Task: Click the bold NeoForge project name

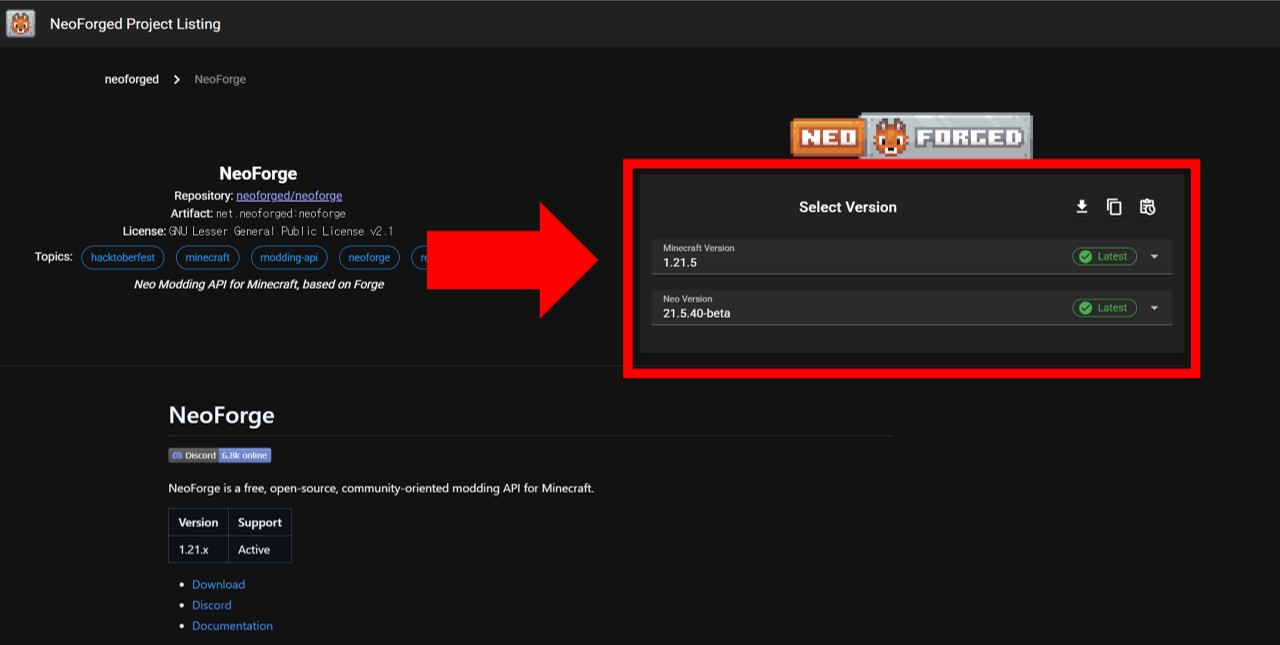Action: [258, 174]
